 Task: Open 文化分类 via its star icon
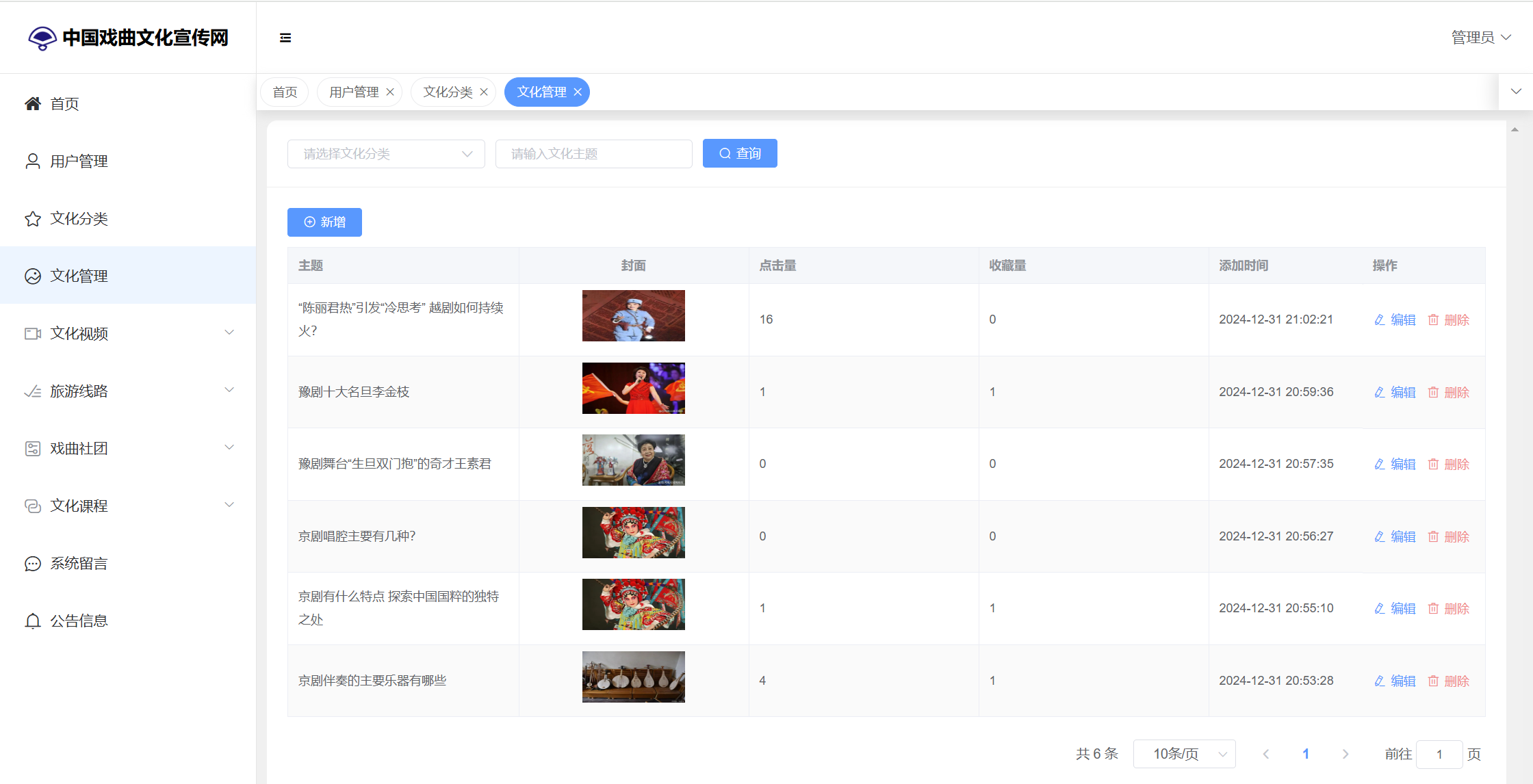point(33,219)
